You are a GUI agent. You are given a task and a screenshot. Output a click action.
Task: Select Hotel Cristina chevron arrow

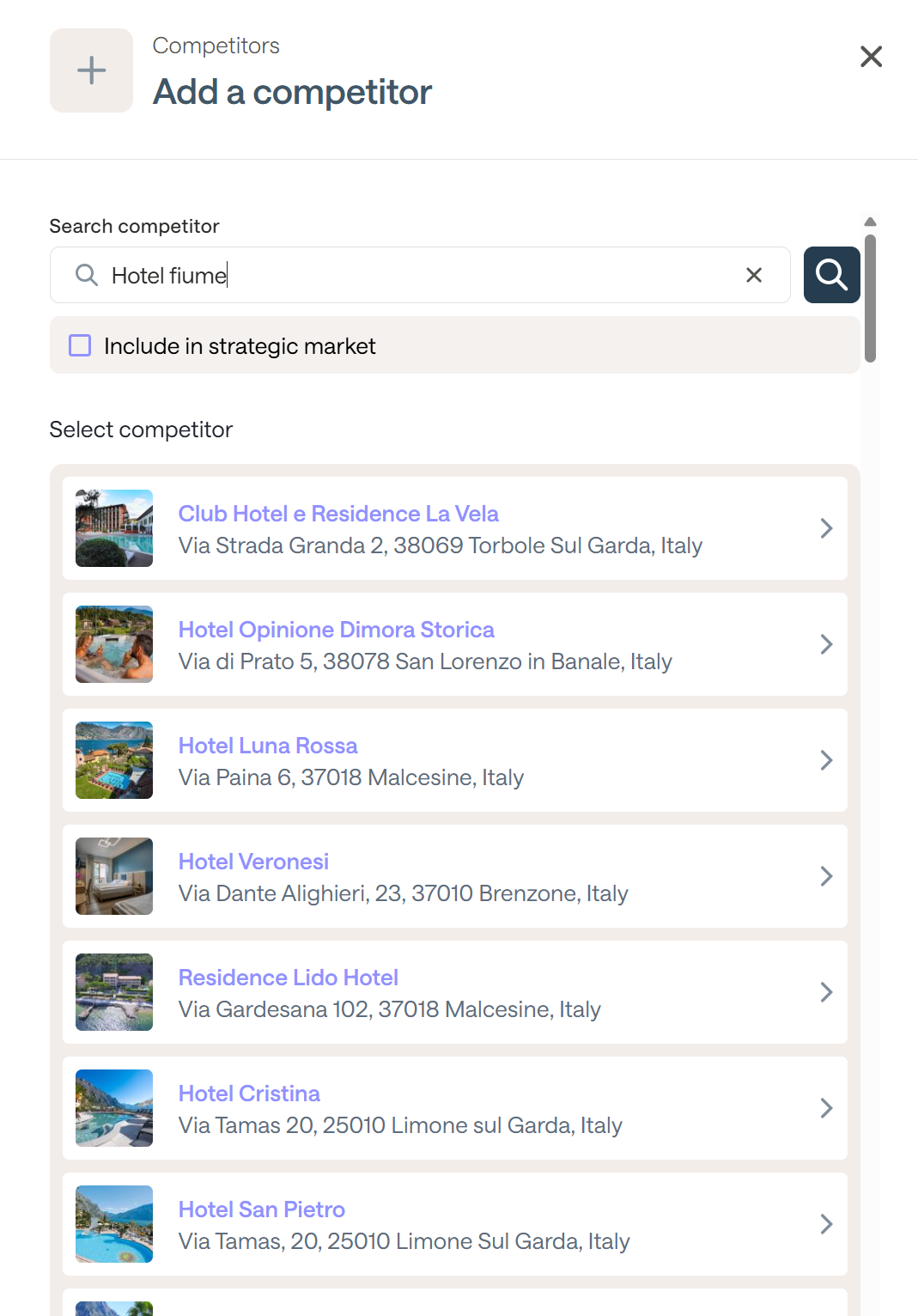(826, 1108)
